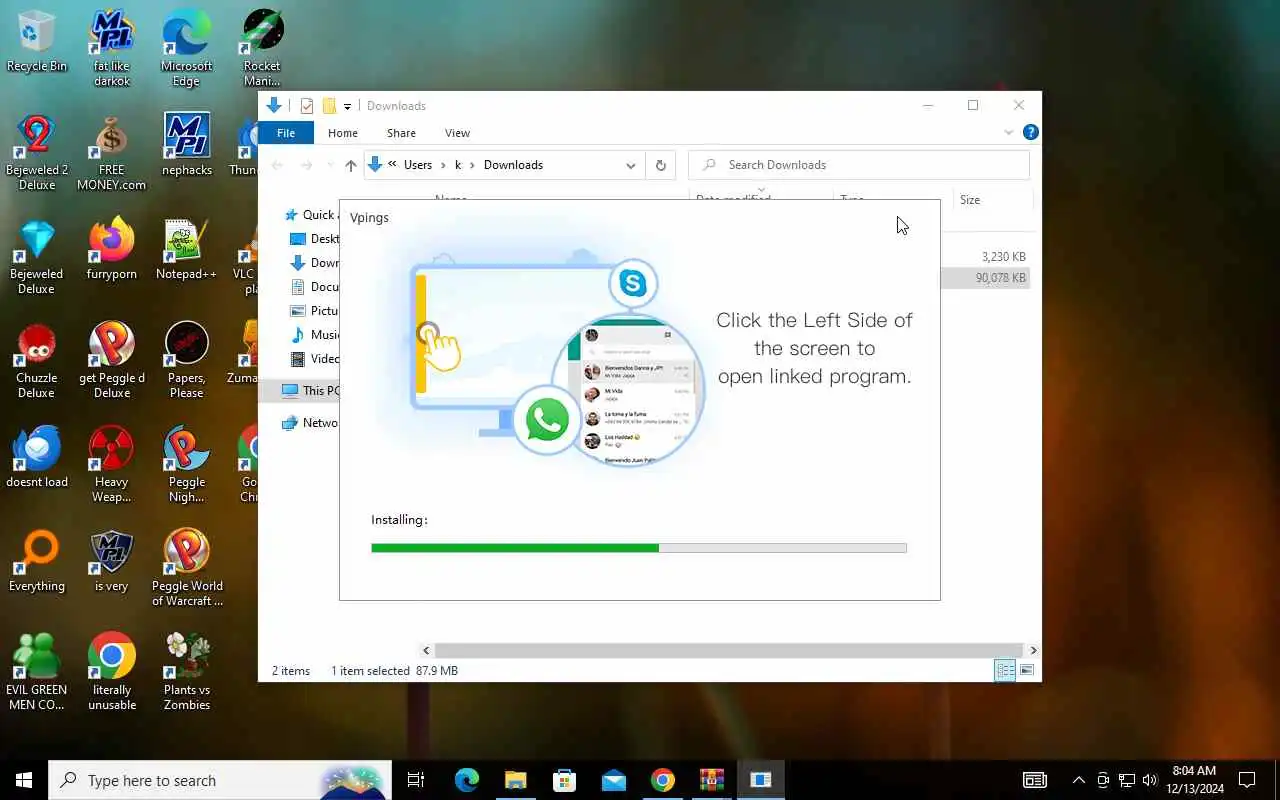
Task: Open Mail app from the taskbar
Action: pyautogui.click(x=614, y=780)
